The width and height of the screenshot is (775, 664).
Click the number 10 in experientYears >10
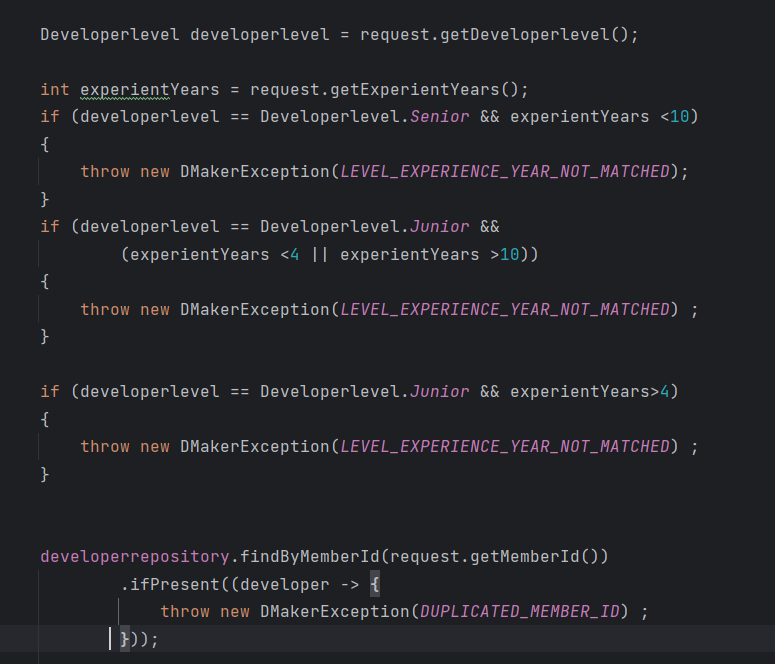(x=510, y=255)
